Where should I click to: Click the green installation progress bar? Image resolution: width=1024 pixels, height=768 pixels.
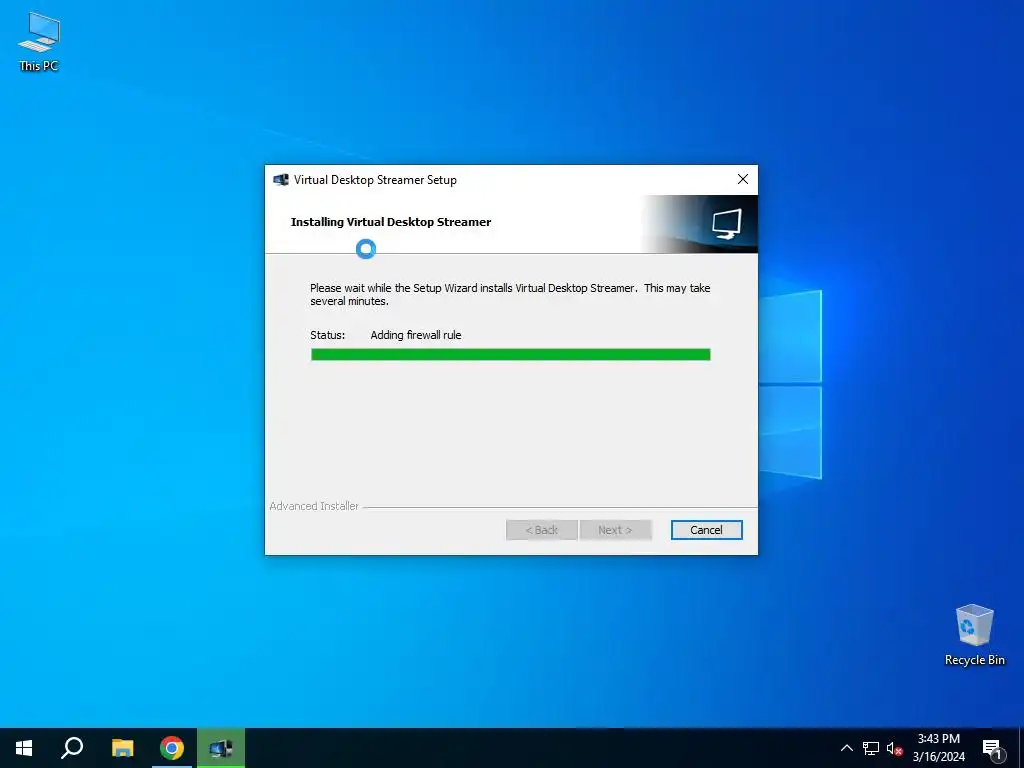(511, 355)
